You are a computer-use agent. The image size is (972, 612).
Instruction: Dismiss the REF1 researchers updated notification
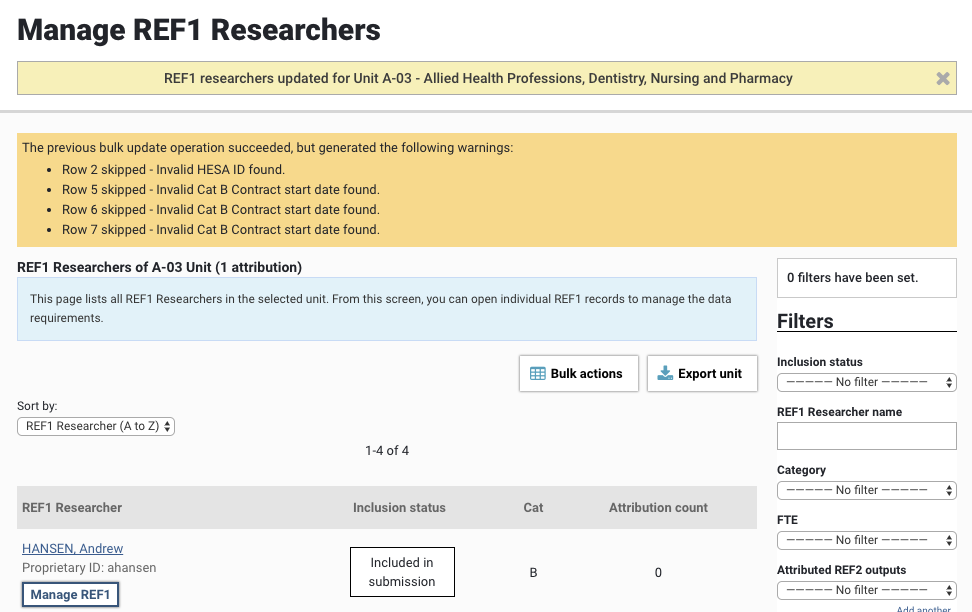tap(942, 79)
